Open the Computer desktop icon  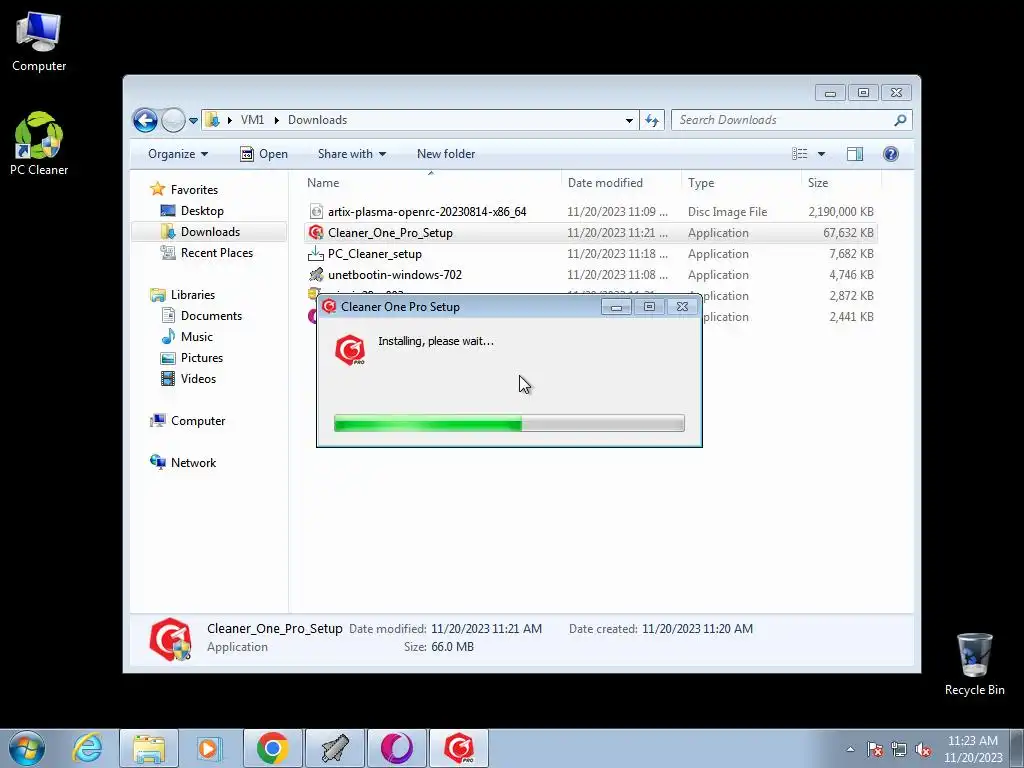[x=39, y=42]
